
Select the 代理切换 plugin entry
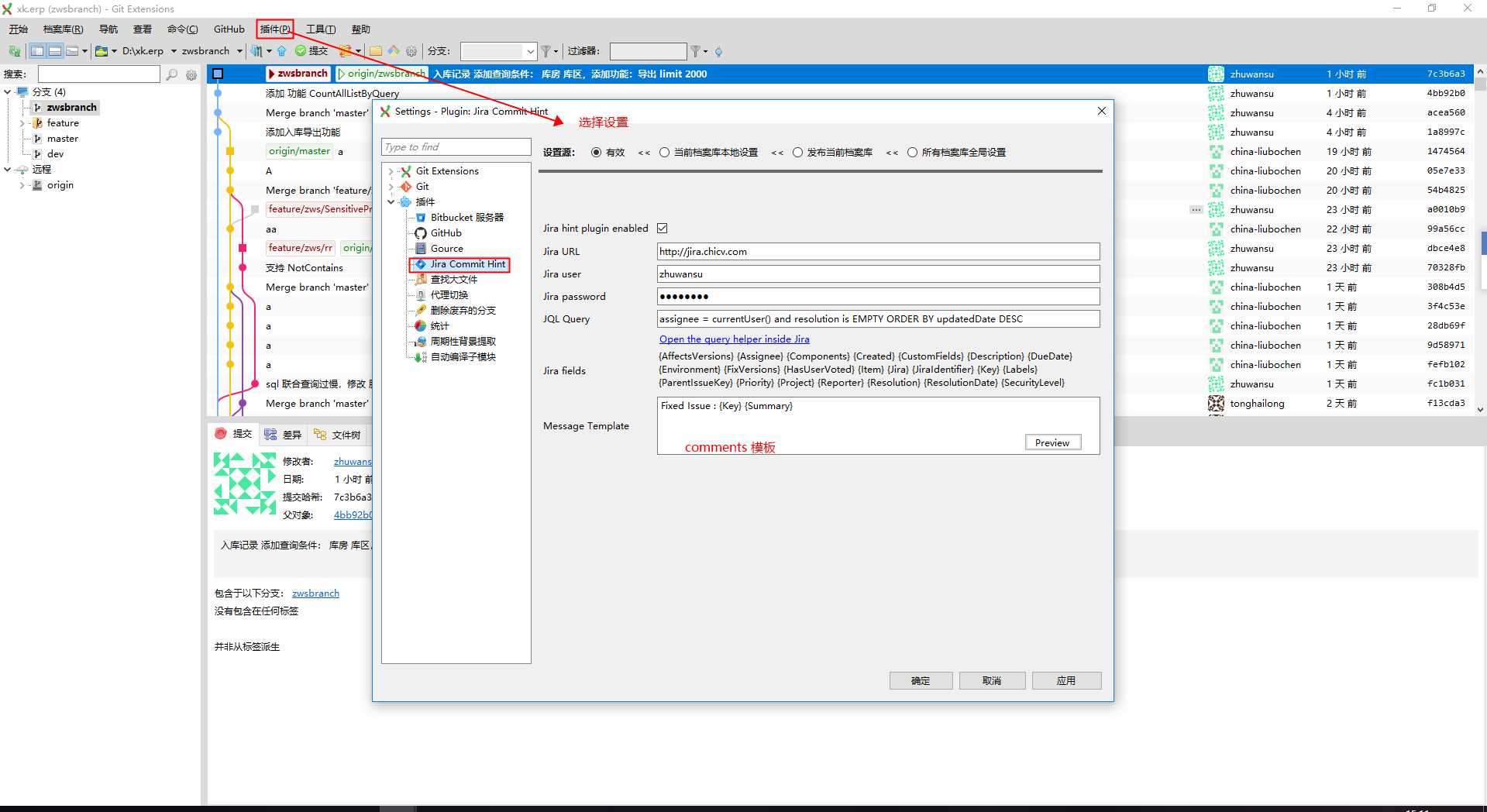[x=442, y=295]
